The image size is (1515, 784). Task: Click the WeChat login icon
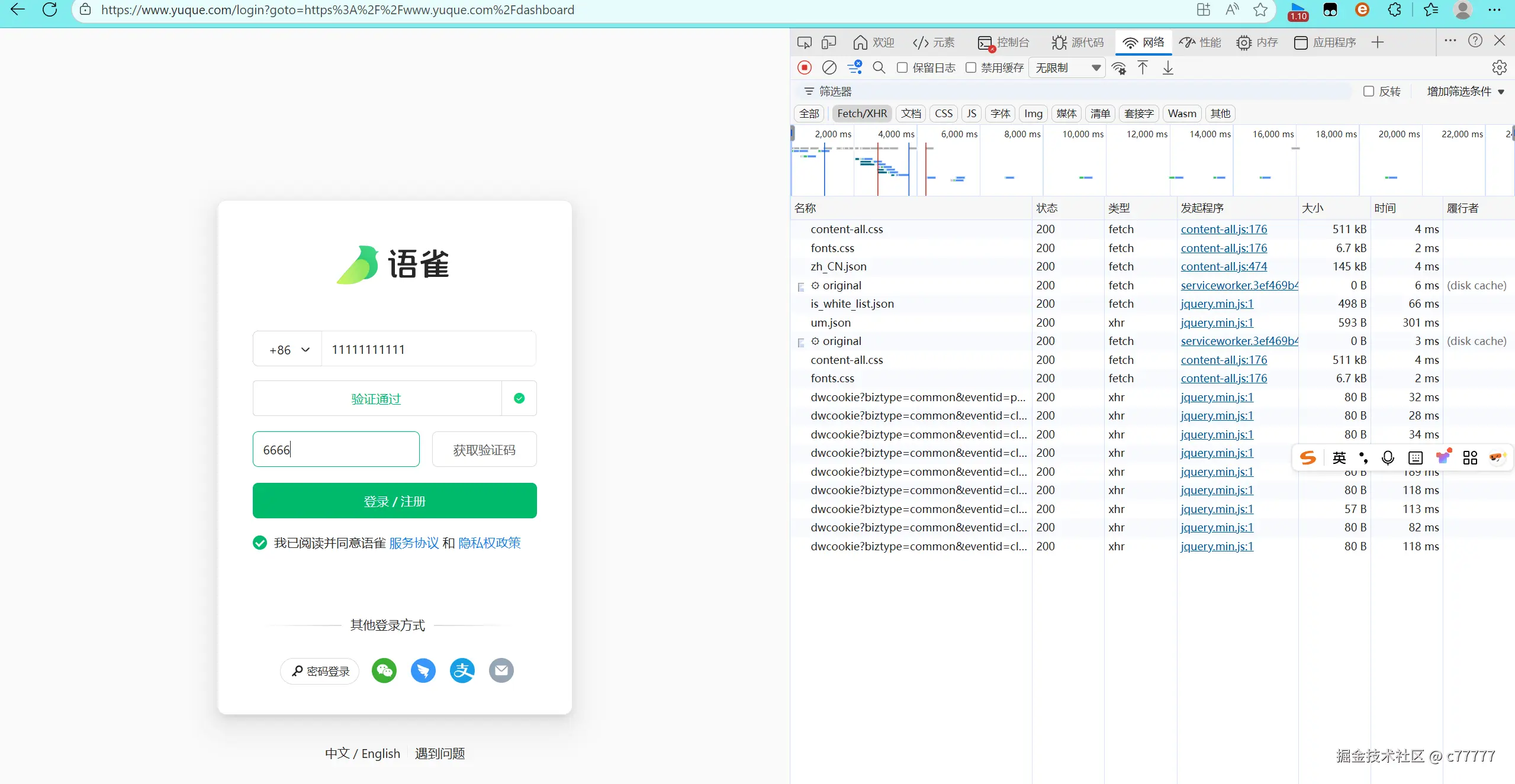[384, 670]
